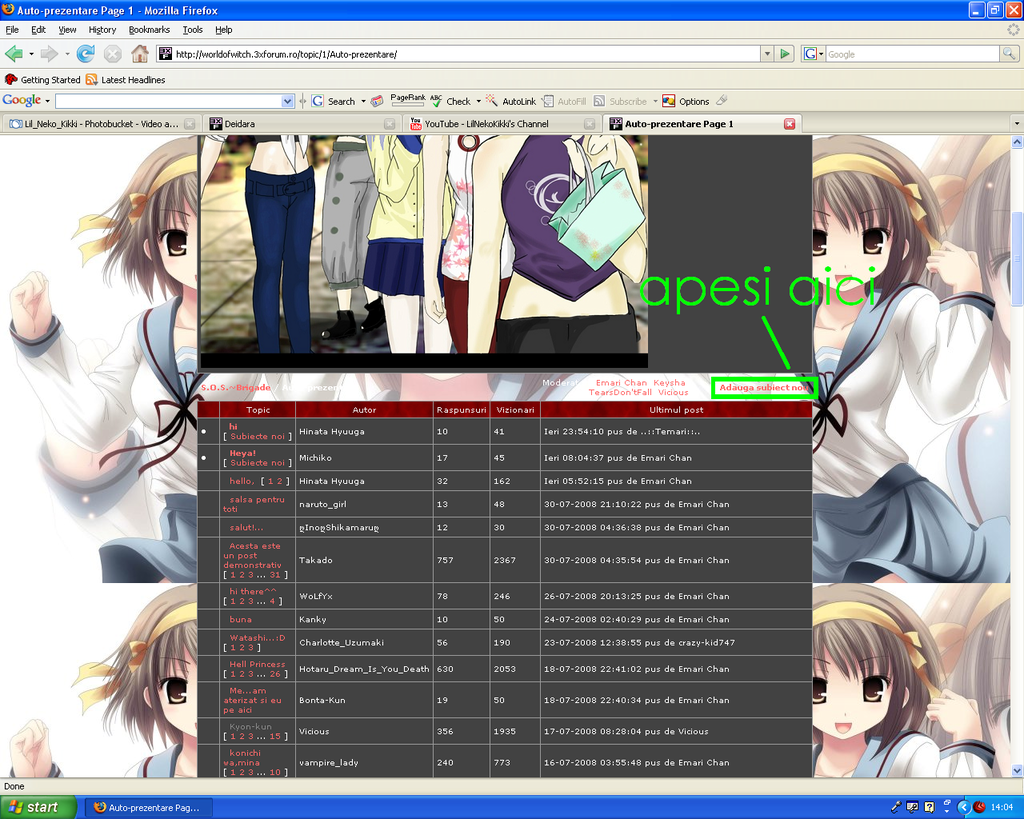Open the search engine selector dropdown
Viewport: 1024px width, 819px height.
[x=813, y=54]
